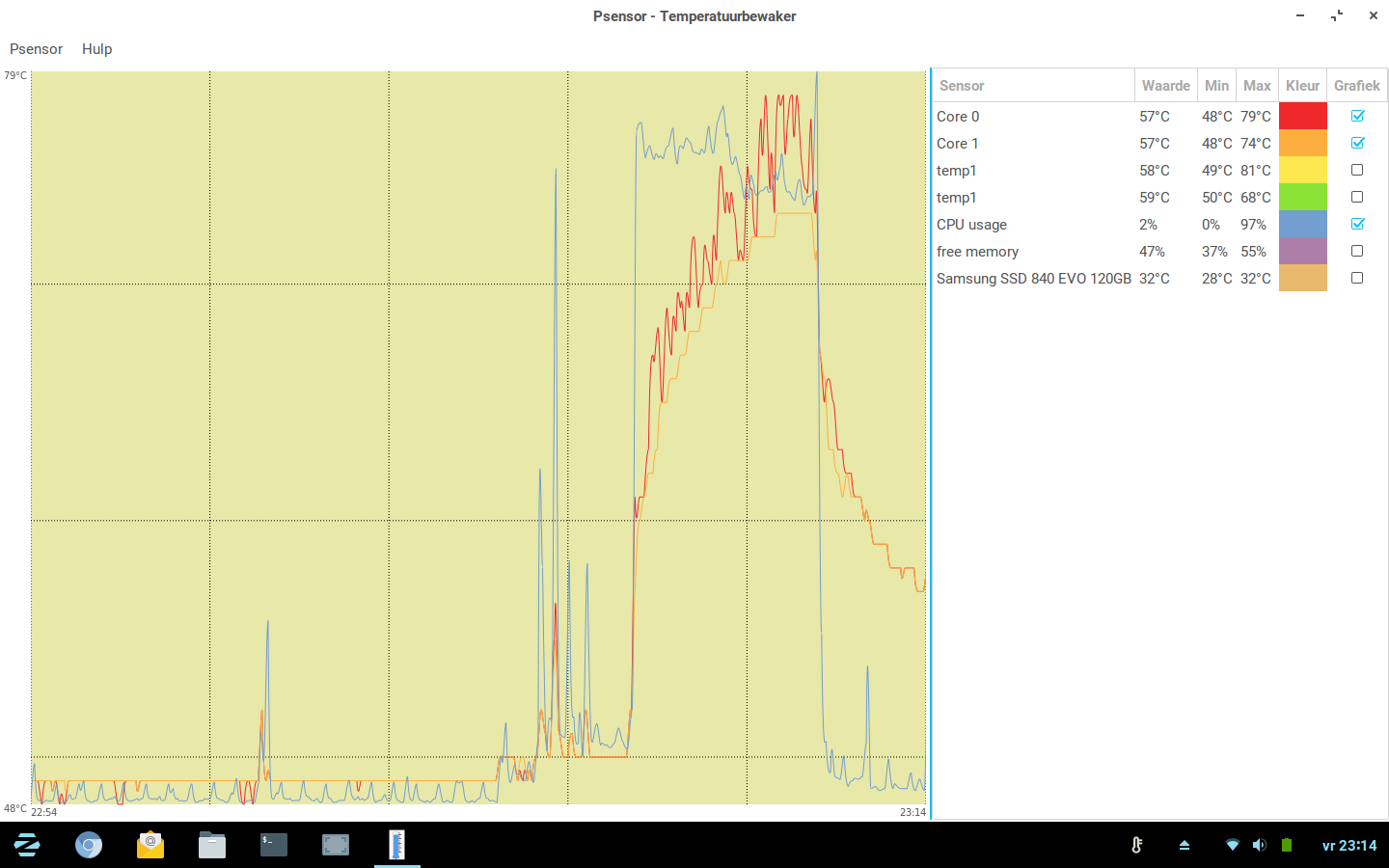Click Core 0 max value 79°C
The image size is (1389, 868).
[1256, 117]
